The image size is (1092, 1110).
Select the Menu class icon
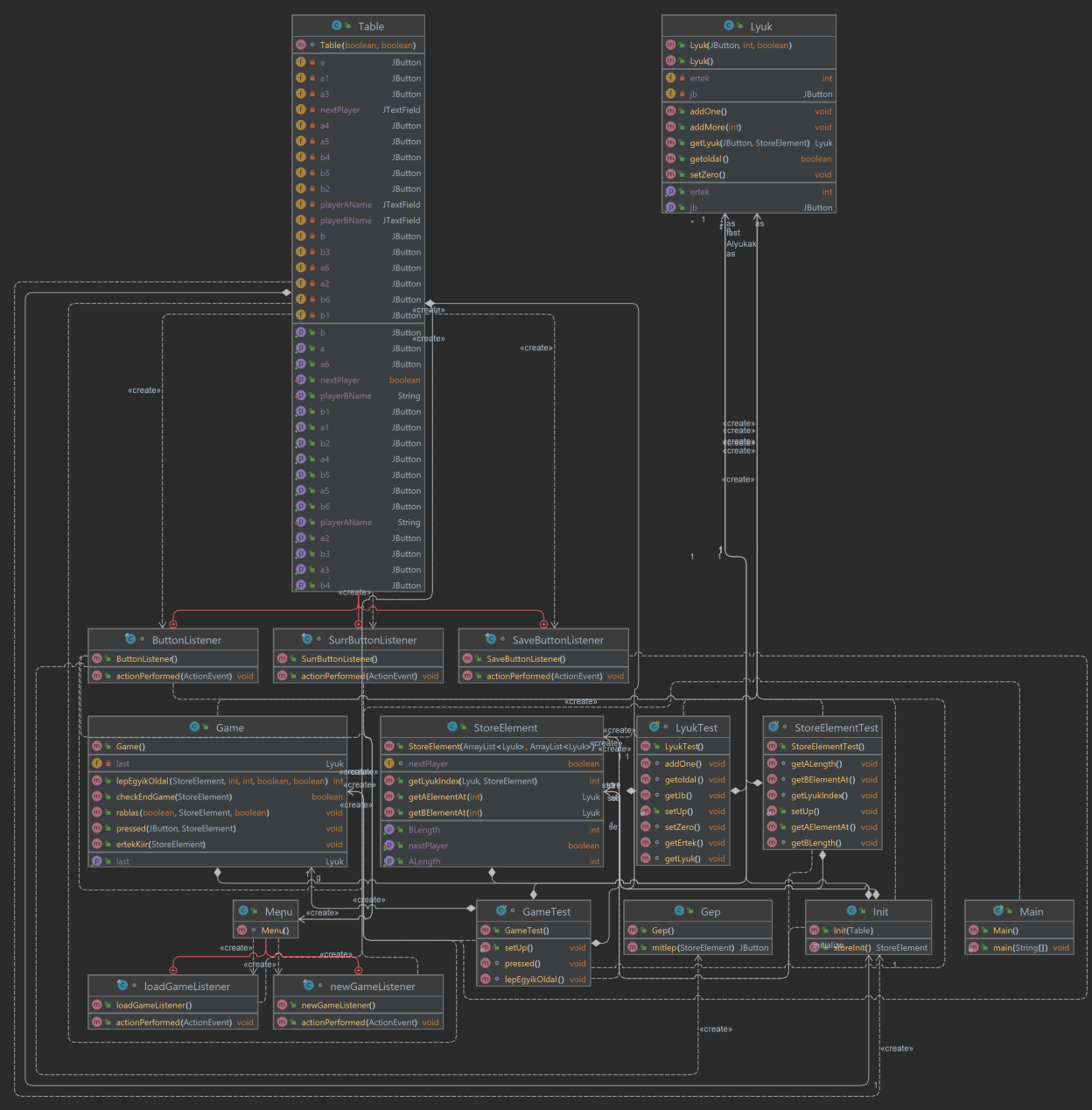244,910
